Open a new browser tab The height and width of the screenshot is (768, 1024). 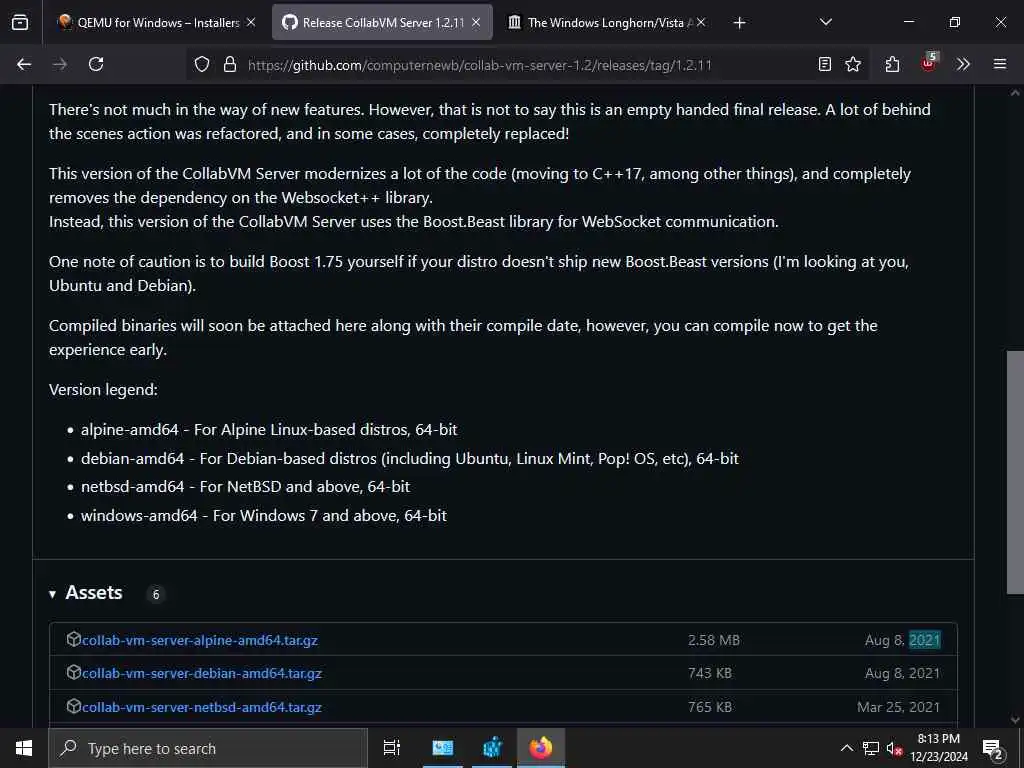(739, 23)
